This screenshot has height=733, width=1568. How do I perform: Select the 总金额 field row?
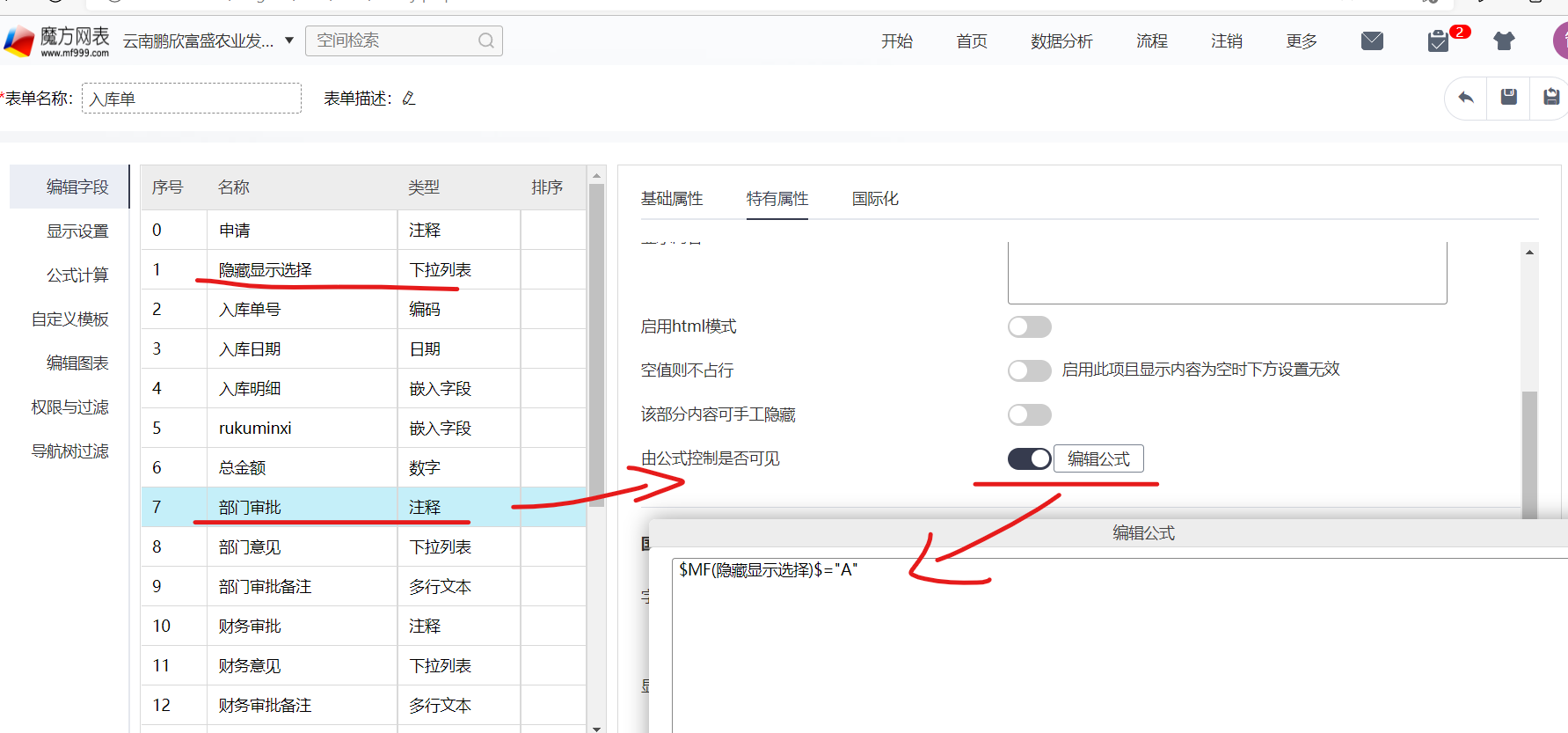[x=363, y=467]
